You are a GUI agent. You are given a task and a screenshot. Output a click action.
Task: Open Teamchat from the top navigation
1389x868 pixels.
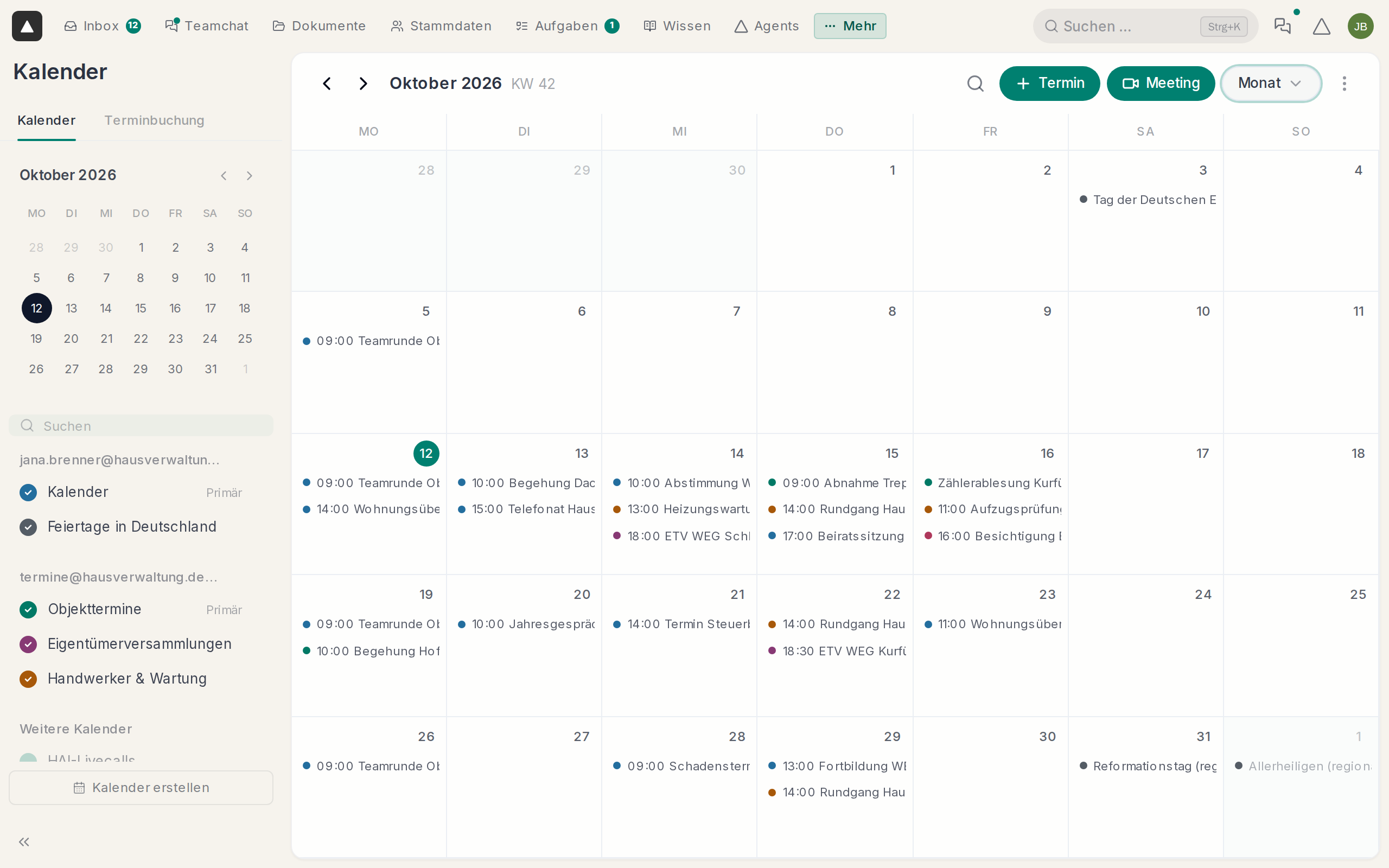click(206, 26)
